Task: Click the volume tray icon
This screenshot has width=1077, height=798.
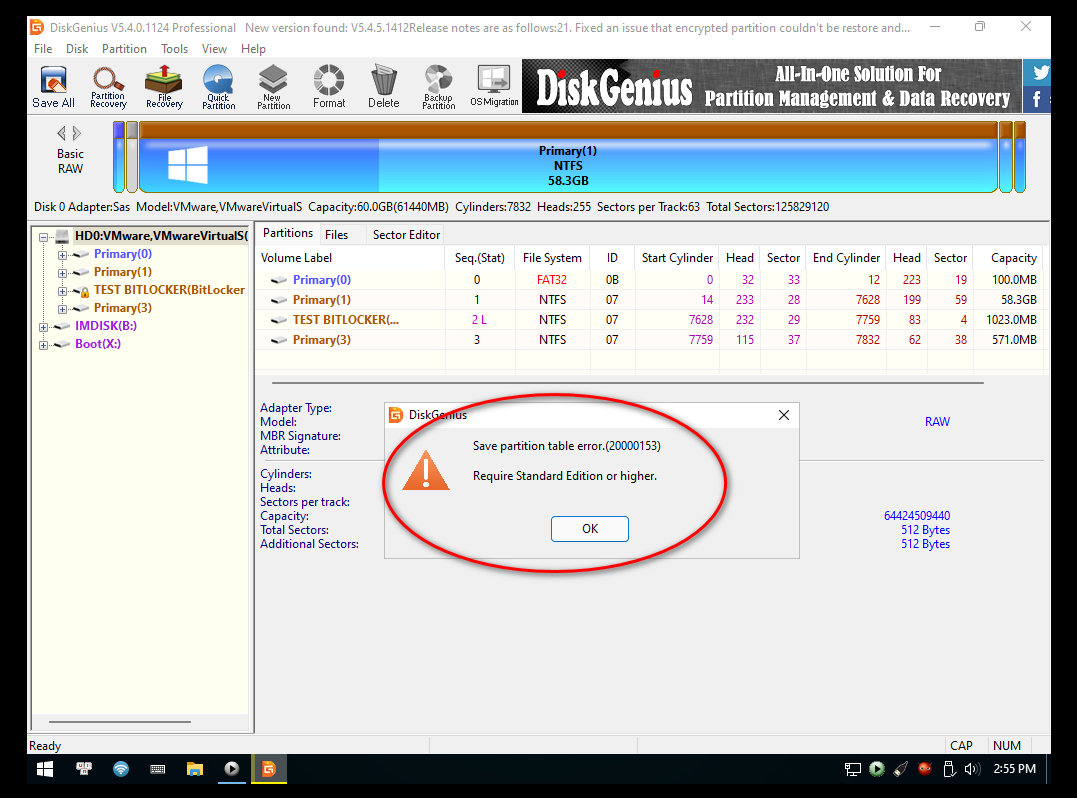Action: pyautogui.click(x=972, y=769)
